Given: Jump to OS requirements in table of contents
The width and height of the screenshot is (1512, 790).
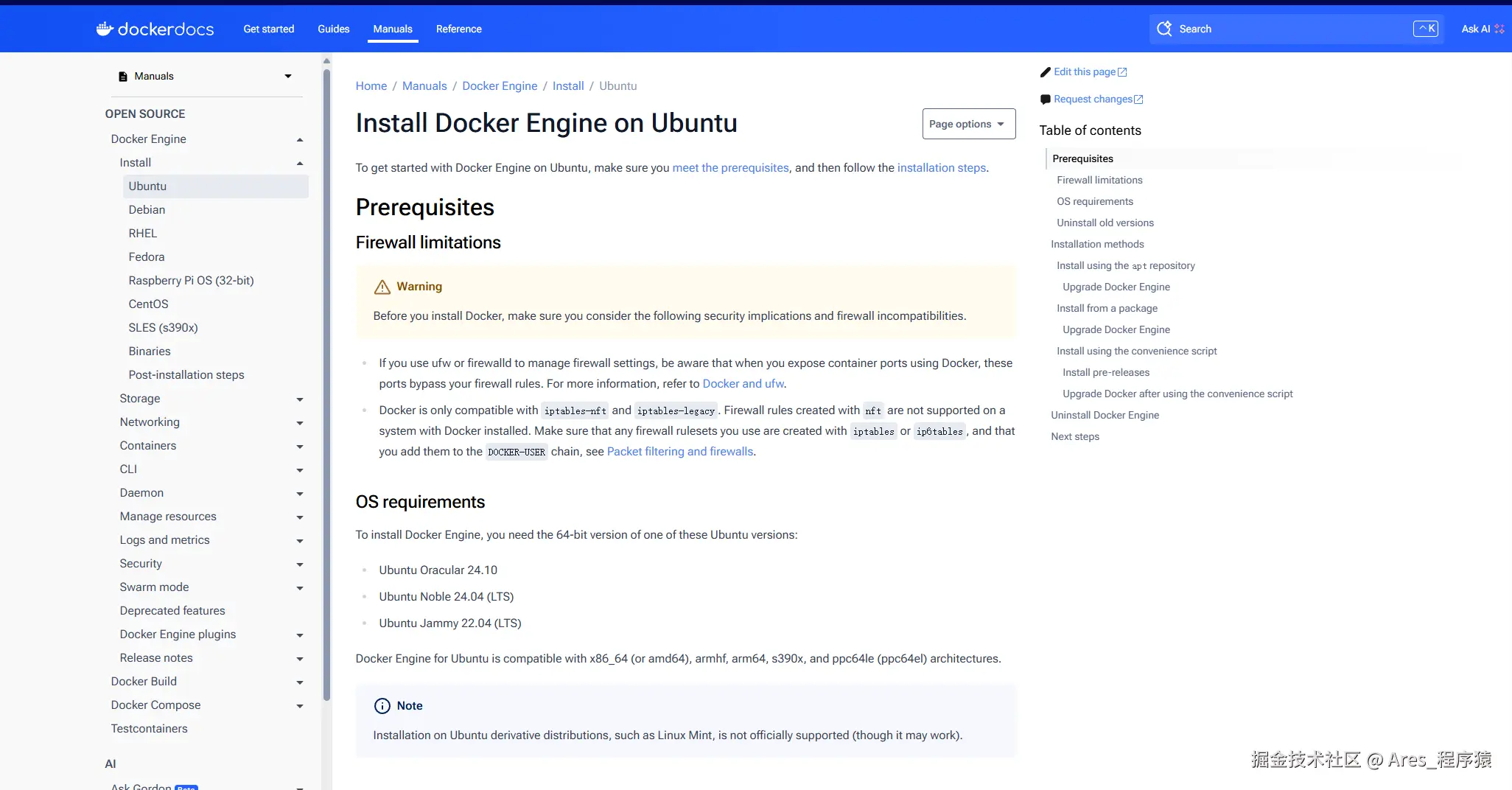Looking at the screenshot, I should pos(1095,202).
